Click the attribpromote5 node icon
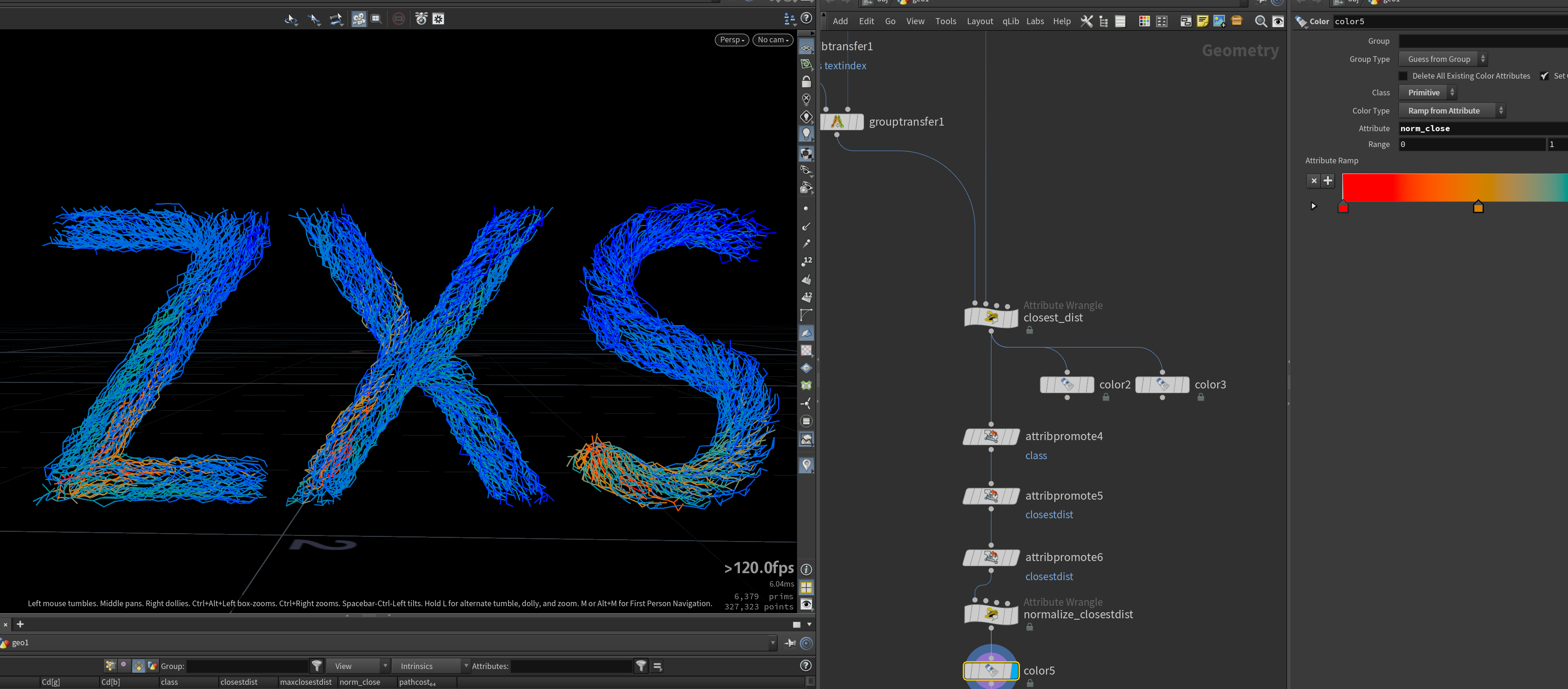This screenshot has width=1568, height=689. coord(991,496)
